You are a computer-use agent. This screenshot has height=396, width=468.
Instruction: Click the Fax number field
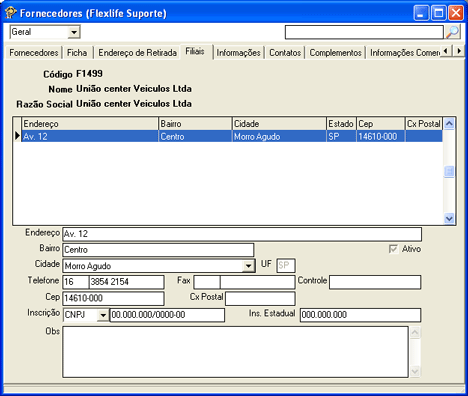pyautogui.click(x=258, y=282)
